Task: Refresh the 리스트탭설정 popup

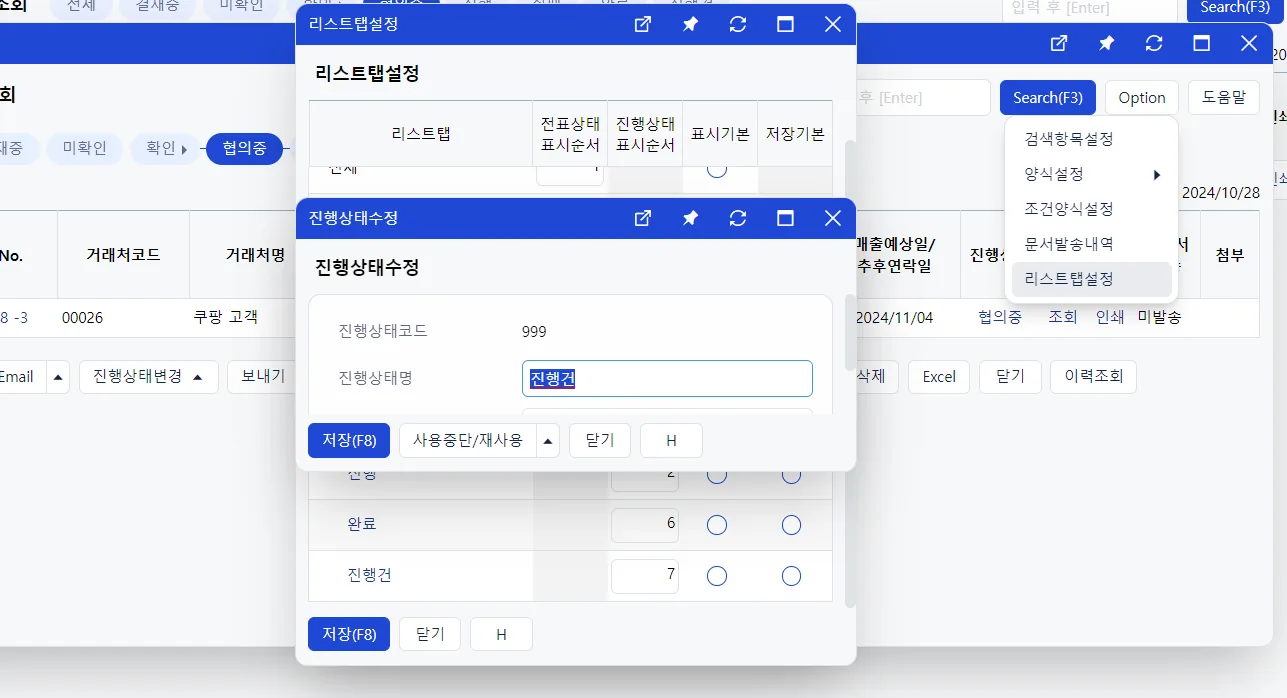Action: click(738, 24)
